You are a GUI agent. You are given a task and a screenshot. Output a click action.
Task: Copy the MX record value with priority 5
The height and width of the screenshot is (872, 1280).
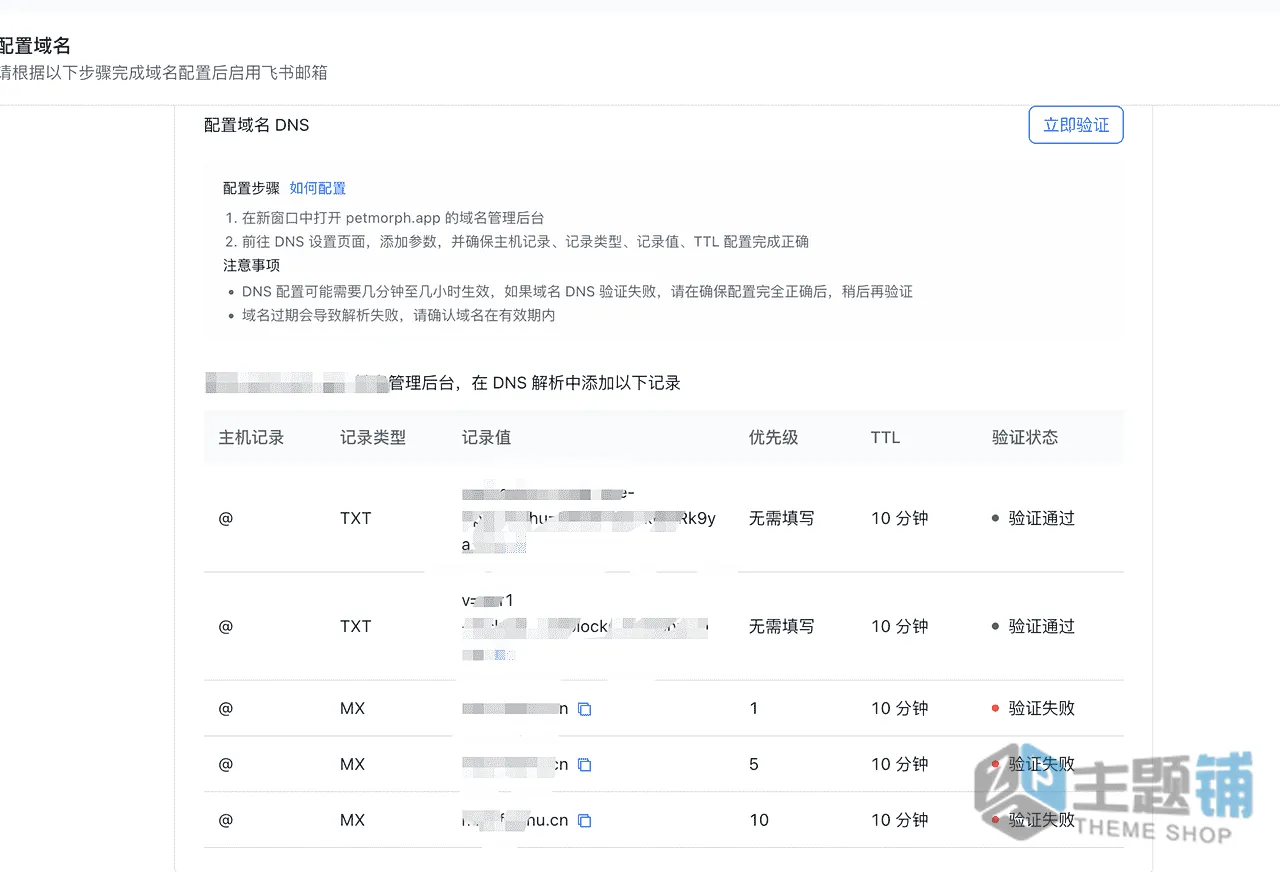click(x=585, y=765)
